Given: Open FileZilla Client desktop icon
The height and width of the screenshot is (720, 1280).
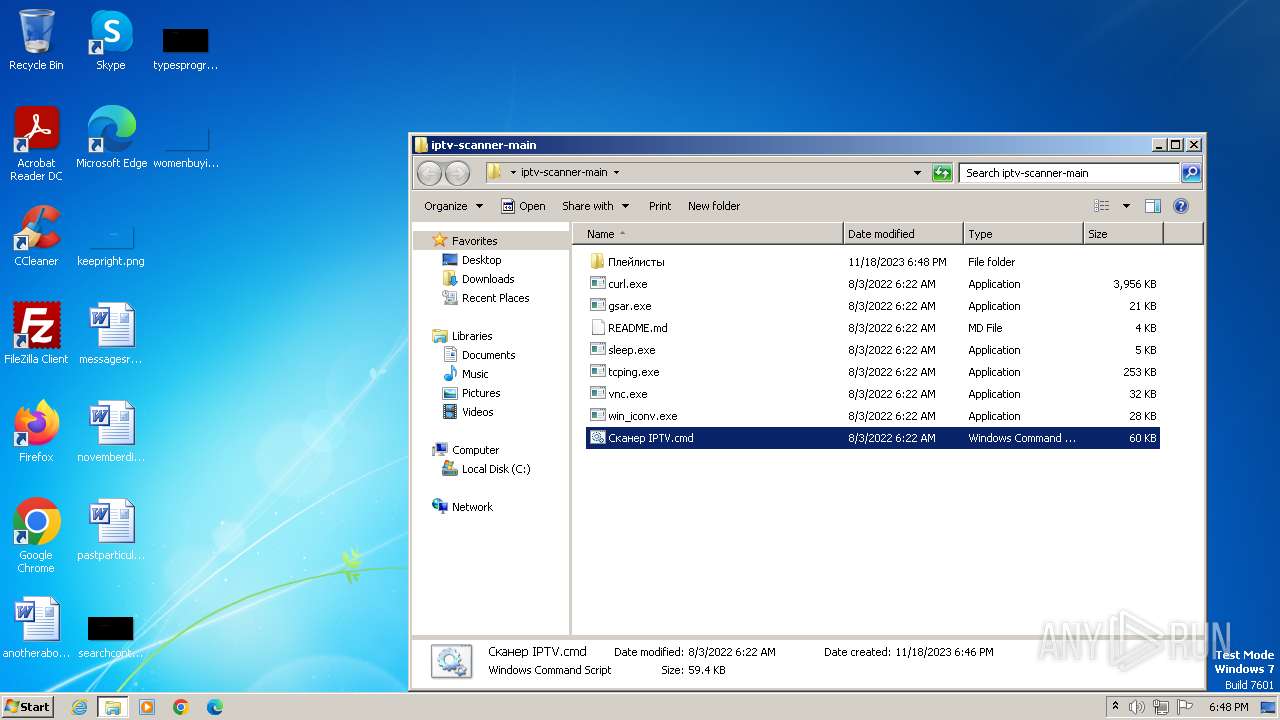Looking at the screenshot, I should [36, 334].
